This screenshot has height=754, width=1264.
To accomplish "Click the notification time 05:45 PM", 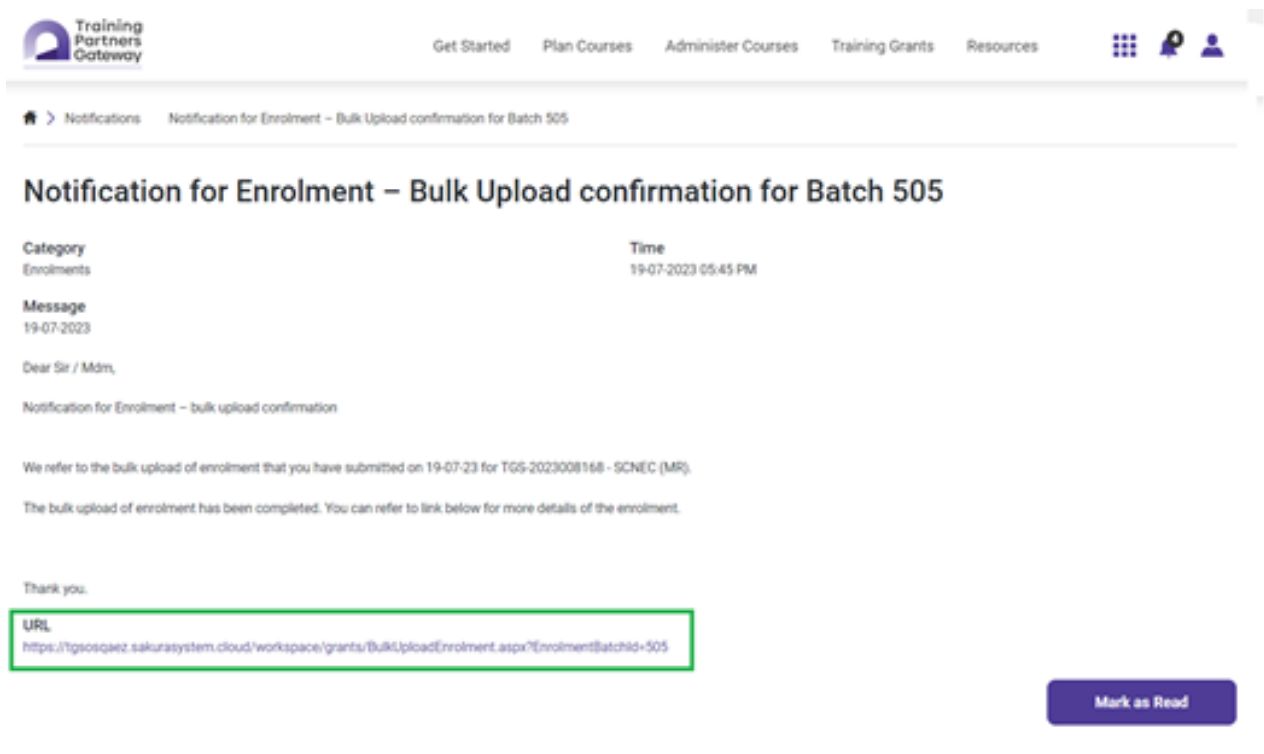I will [x=693, y=270].
